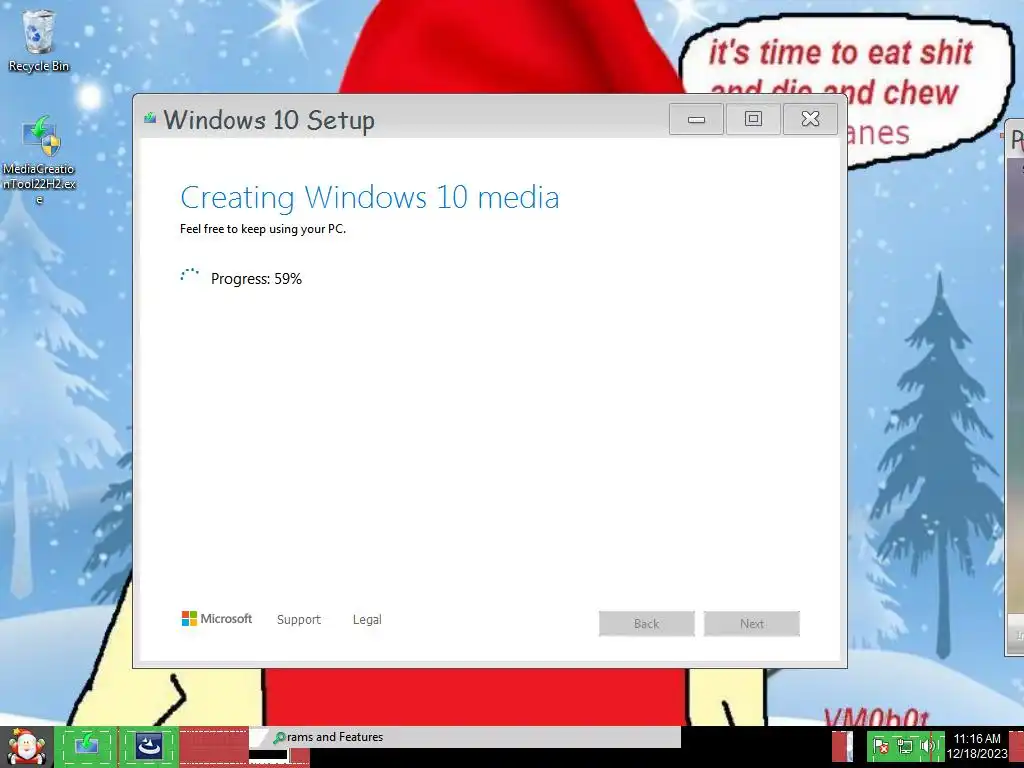Minimize the Windows 10 Setup window
Screen dimensions: 1024x768
[x=696, y=119]
